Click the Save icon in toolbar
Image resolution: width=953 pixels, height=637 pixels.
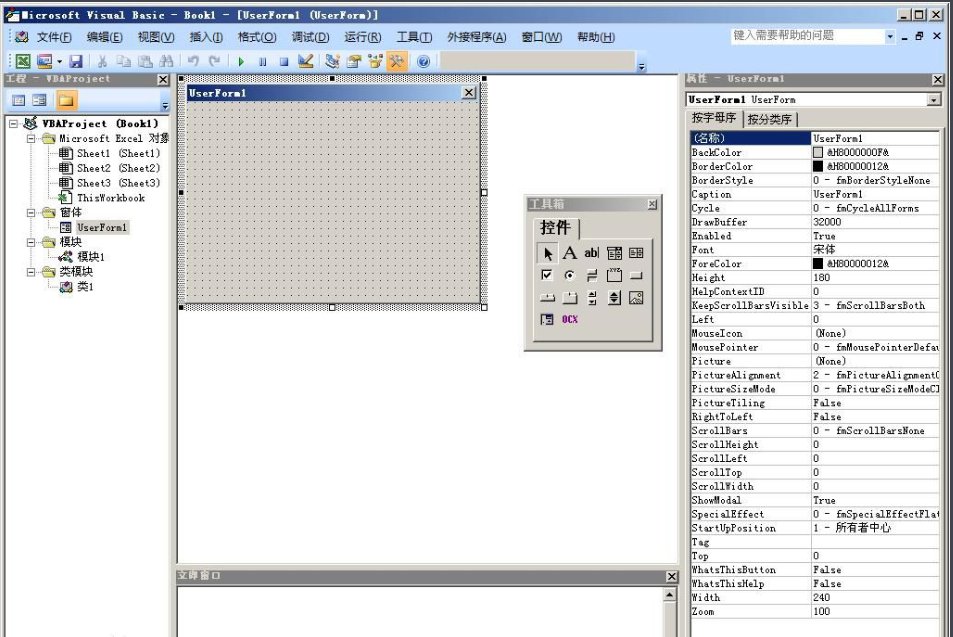pos(76,62)
